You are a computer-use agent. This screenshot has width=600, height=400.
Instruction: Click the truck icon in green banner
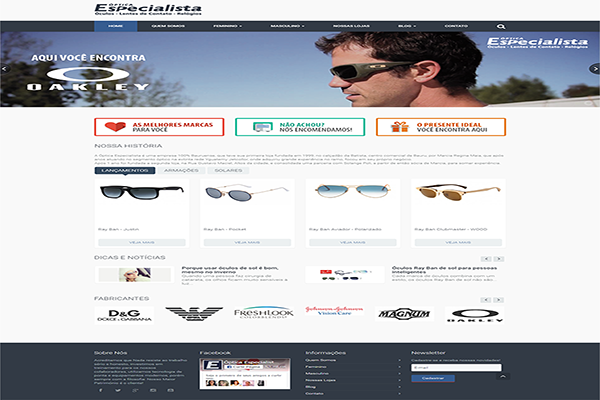point(262,127)
